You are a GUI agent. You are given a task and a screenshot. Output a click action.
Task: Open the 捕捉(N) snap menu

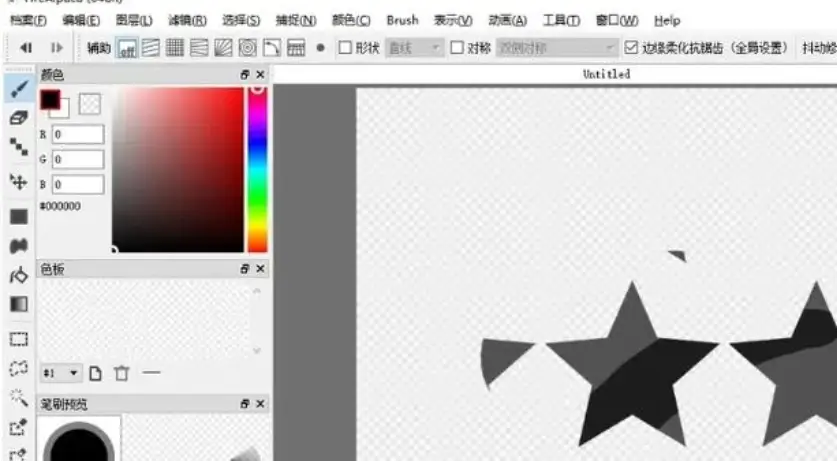[x=296, y=21]
